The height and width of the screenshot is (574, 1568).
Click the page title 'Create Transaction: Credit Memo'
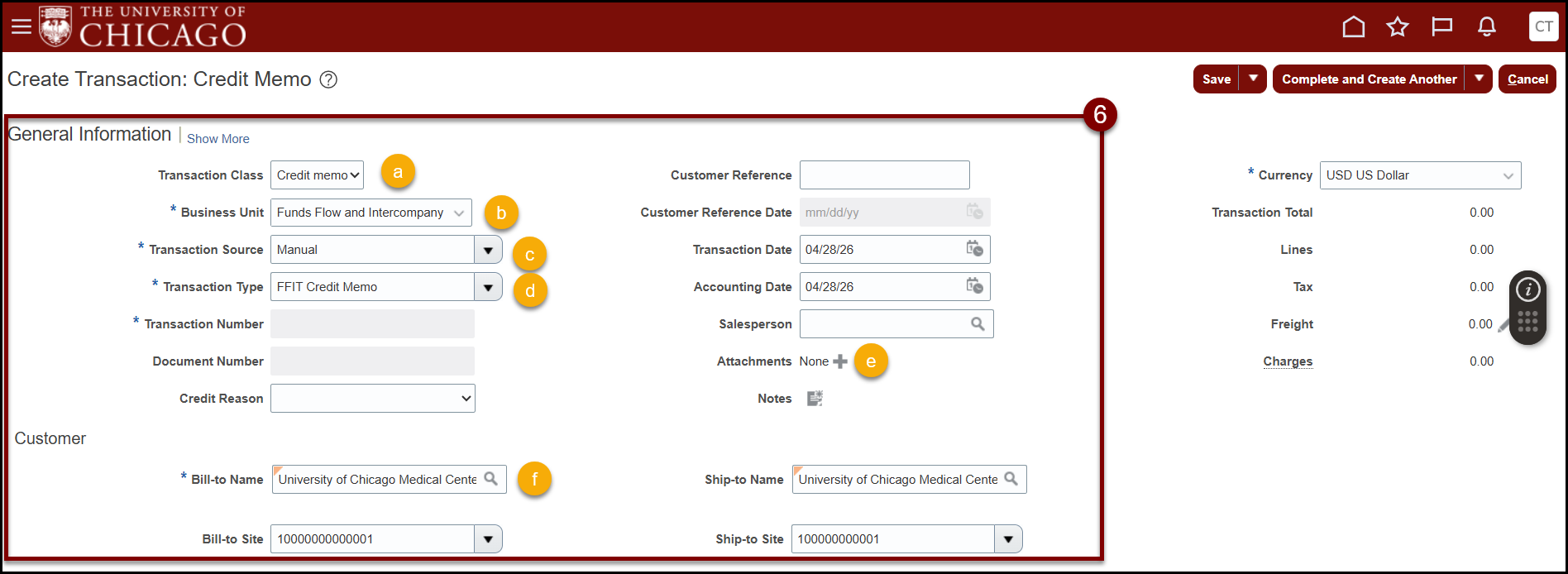(x=160, y=79)
